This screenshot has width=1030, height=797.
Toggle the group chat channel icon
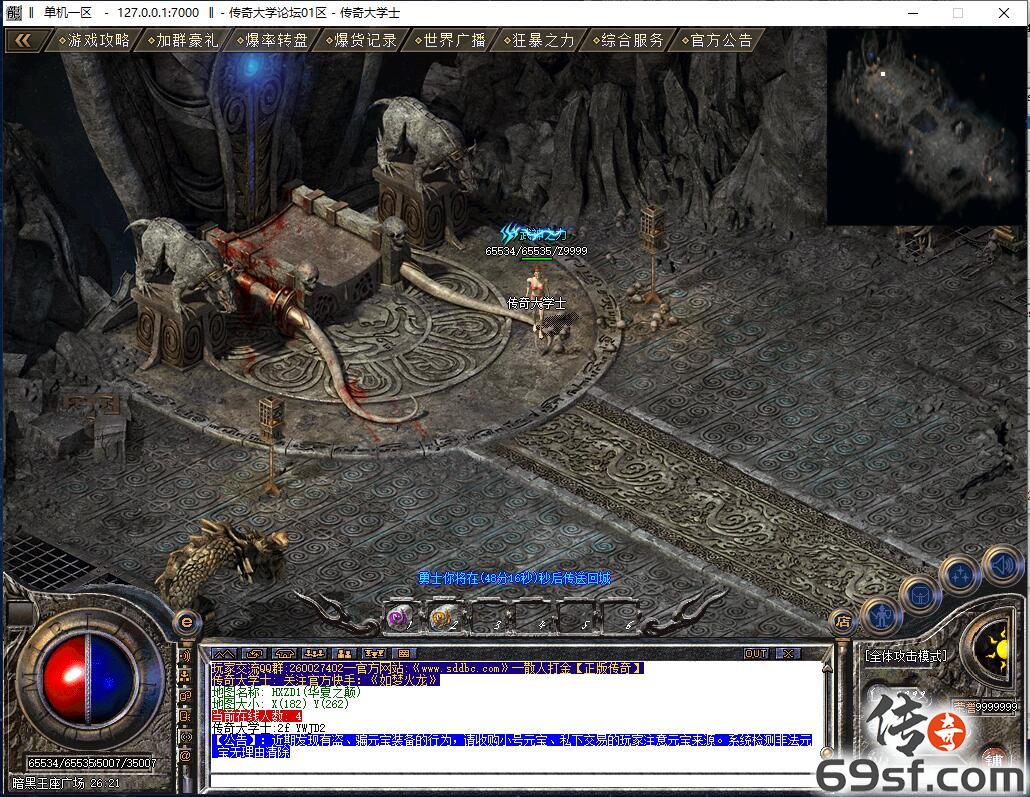pyautogui.click(x=186, y=675)
